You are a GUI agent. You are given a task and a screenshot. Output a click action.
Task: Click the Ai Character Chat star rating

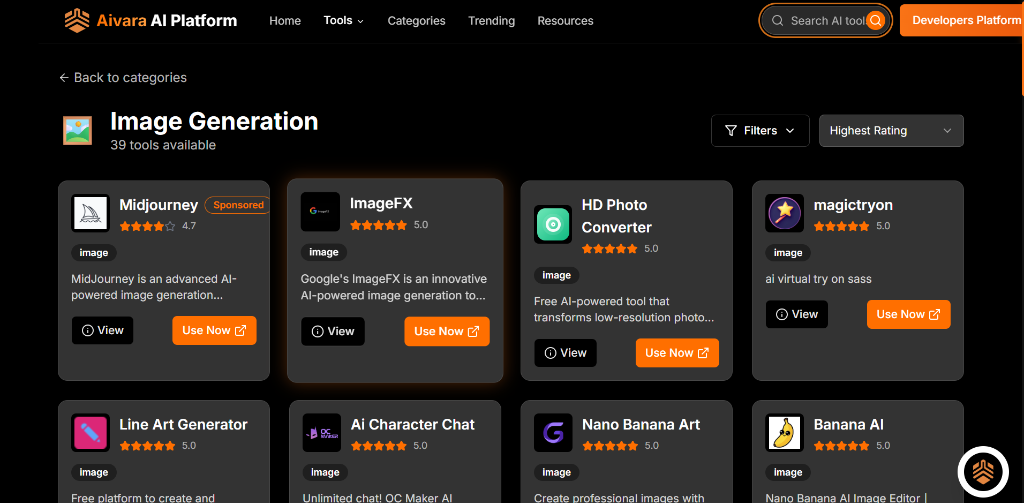(x=379, y=446)
